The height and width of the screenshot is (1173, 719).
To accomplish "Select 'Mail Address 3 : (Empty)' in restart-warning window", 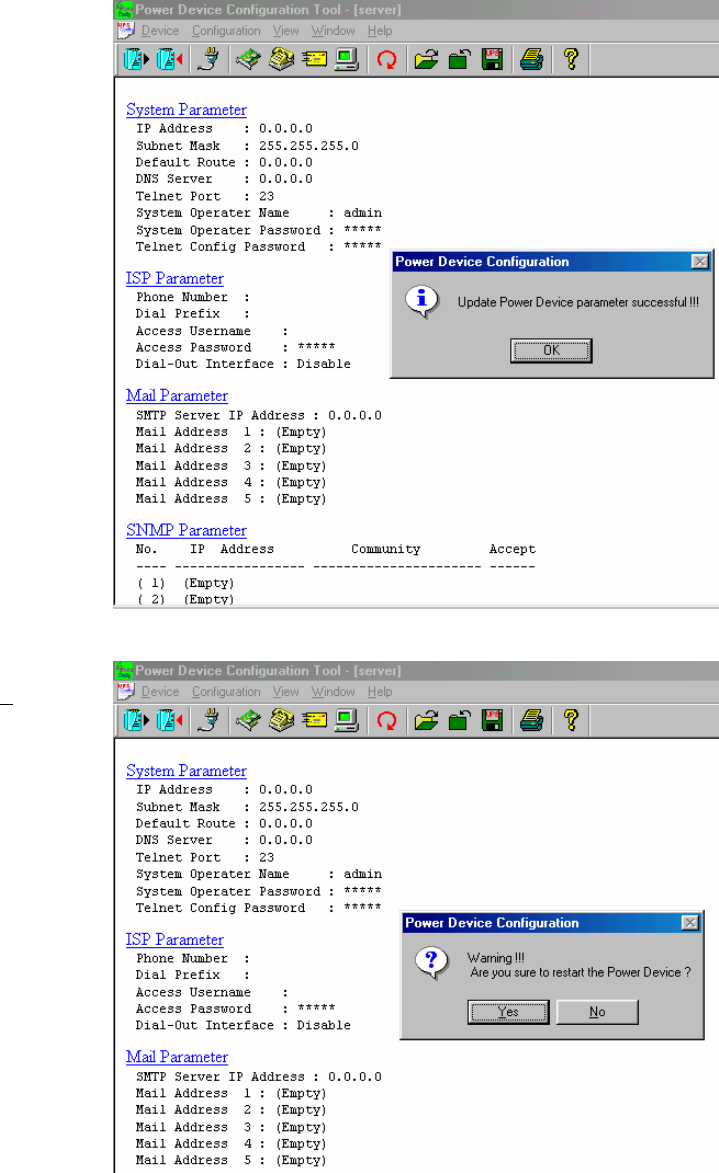I will pyautogui.click(x=231, y=1127).
